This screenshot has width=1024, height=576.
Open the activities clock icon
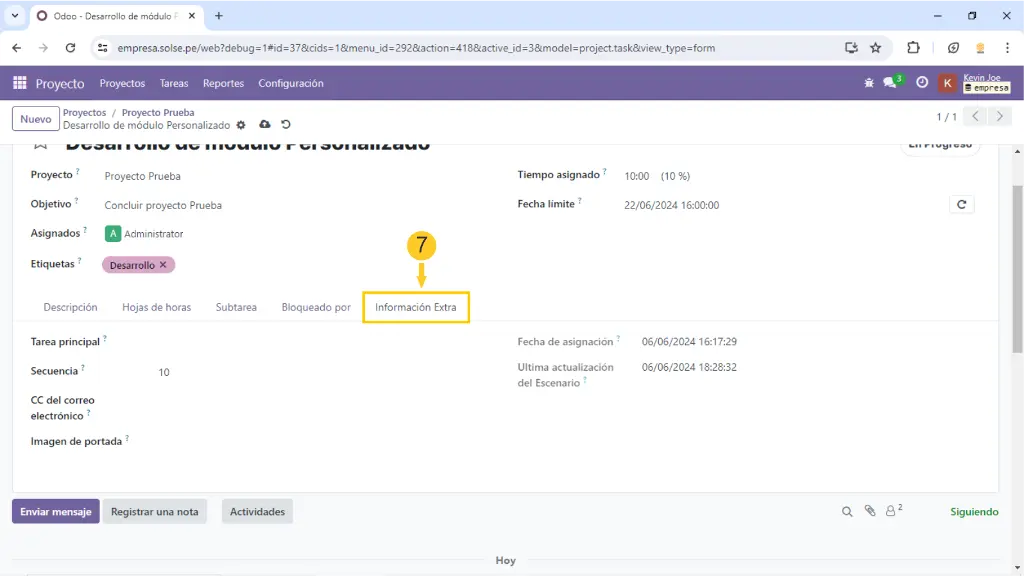[x=922, y=84]
